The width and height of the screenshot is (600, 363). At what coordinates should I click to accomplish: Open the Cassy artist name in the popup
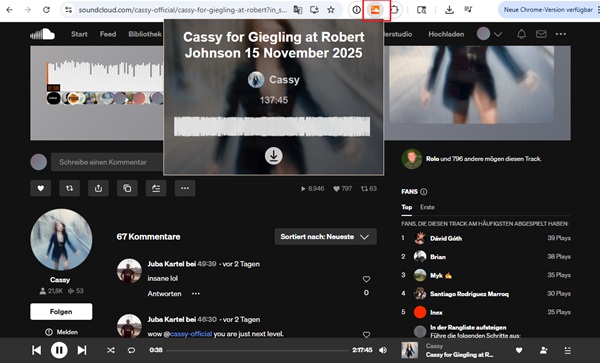click(284, 80)
